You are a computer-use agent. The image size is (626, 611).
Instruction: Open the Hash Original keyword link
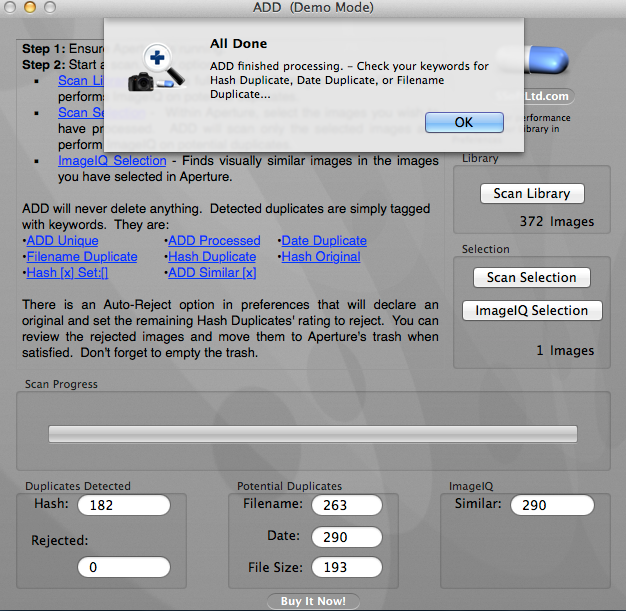pyautogui.click(x=321, y=256)
